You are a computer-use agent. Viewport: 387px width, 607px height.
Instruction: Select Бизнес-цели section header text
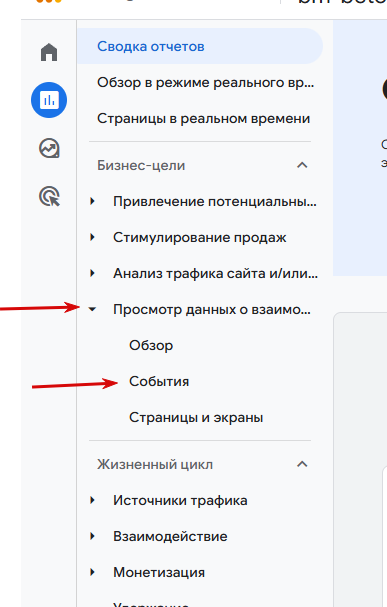click(141, 165)
